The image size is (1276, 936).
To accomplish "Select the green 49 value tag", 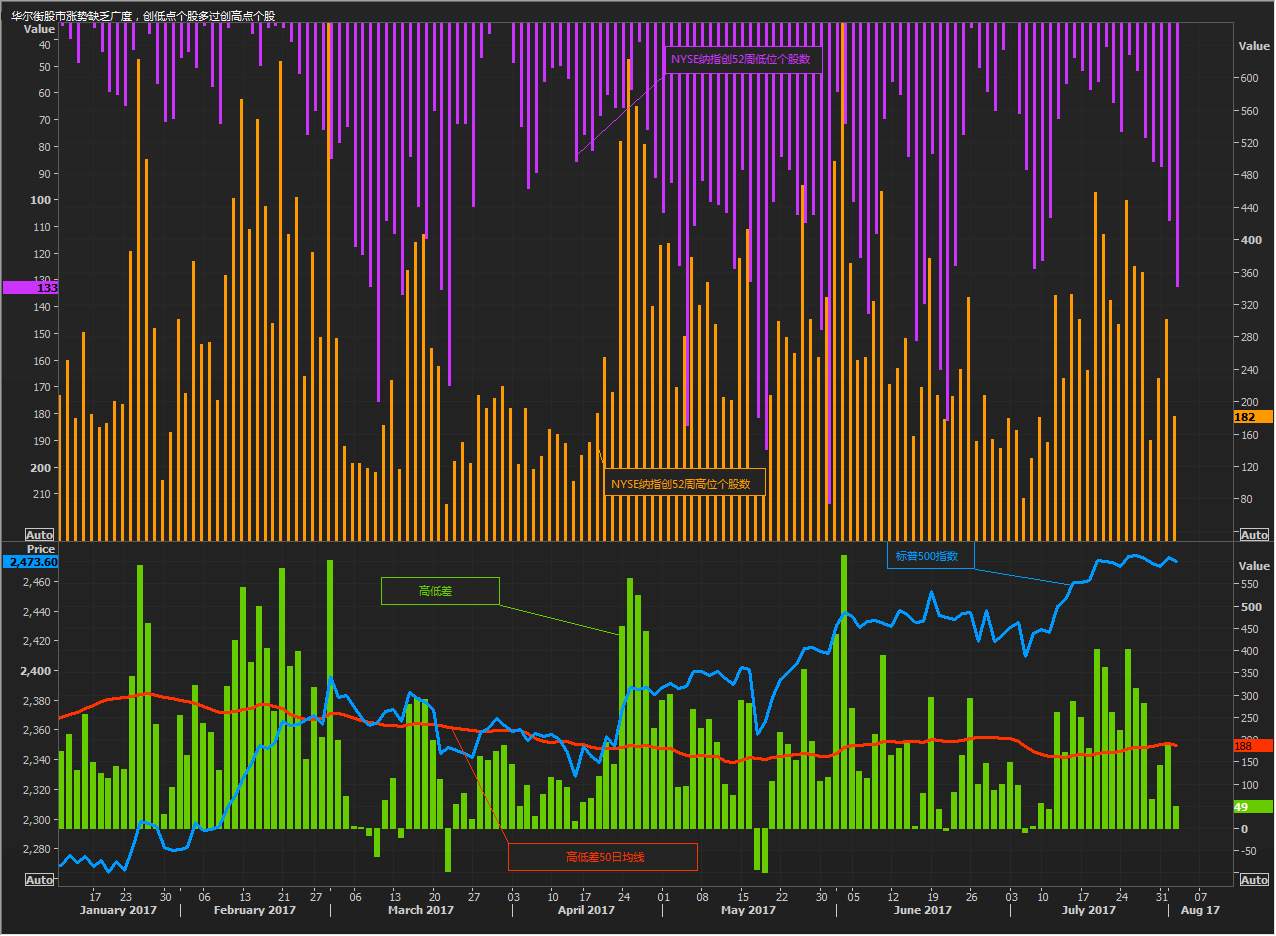I will pyautogui.click(x=1253, y=807).
